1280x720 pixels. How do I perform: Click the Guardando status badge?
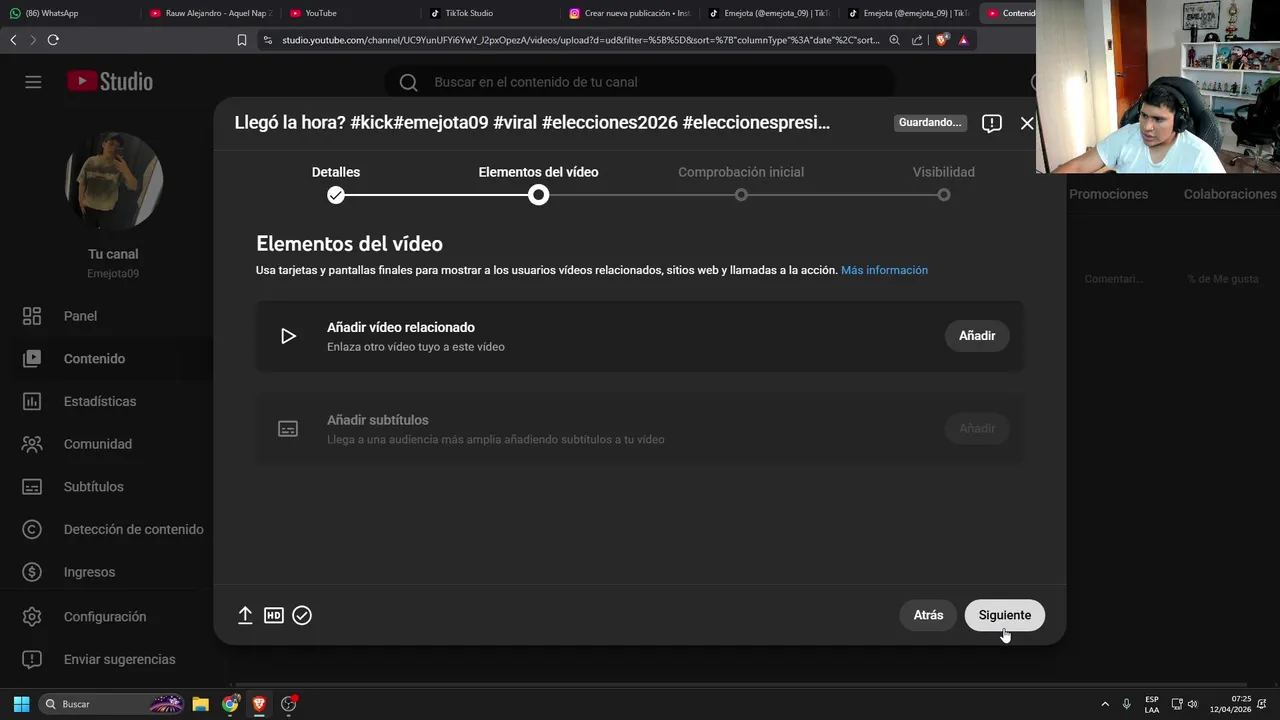coord(930,123)
